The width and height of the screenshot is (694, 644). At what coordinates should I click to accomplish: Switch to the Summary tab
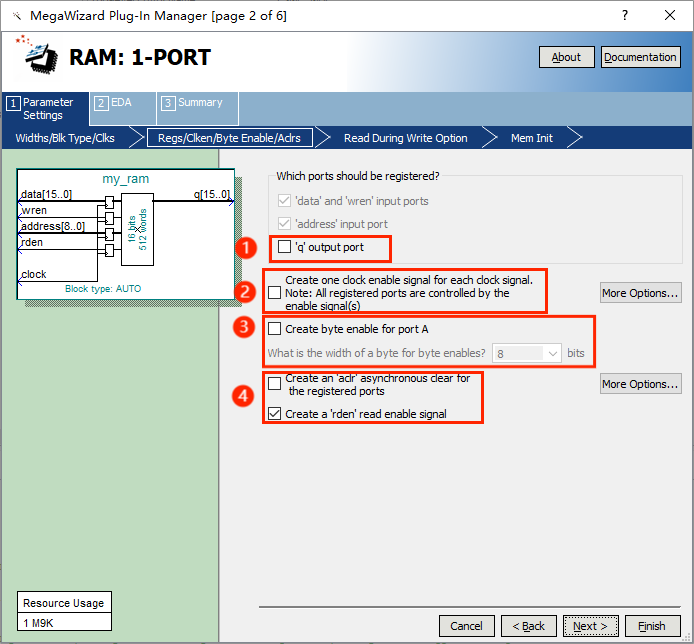197,108
